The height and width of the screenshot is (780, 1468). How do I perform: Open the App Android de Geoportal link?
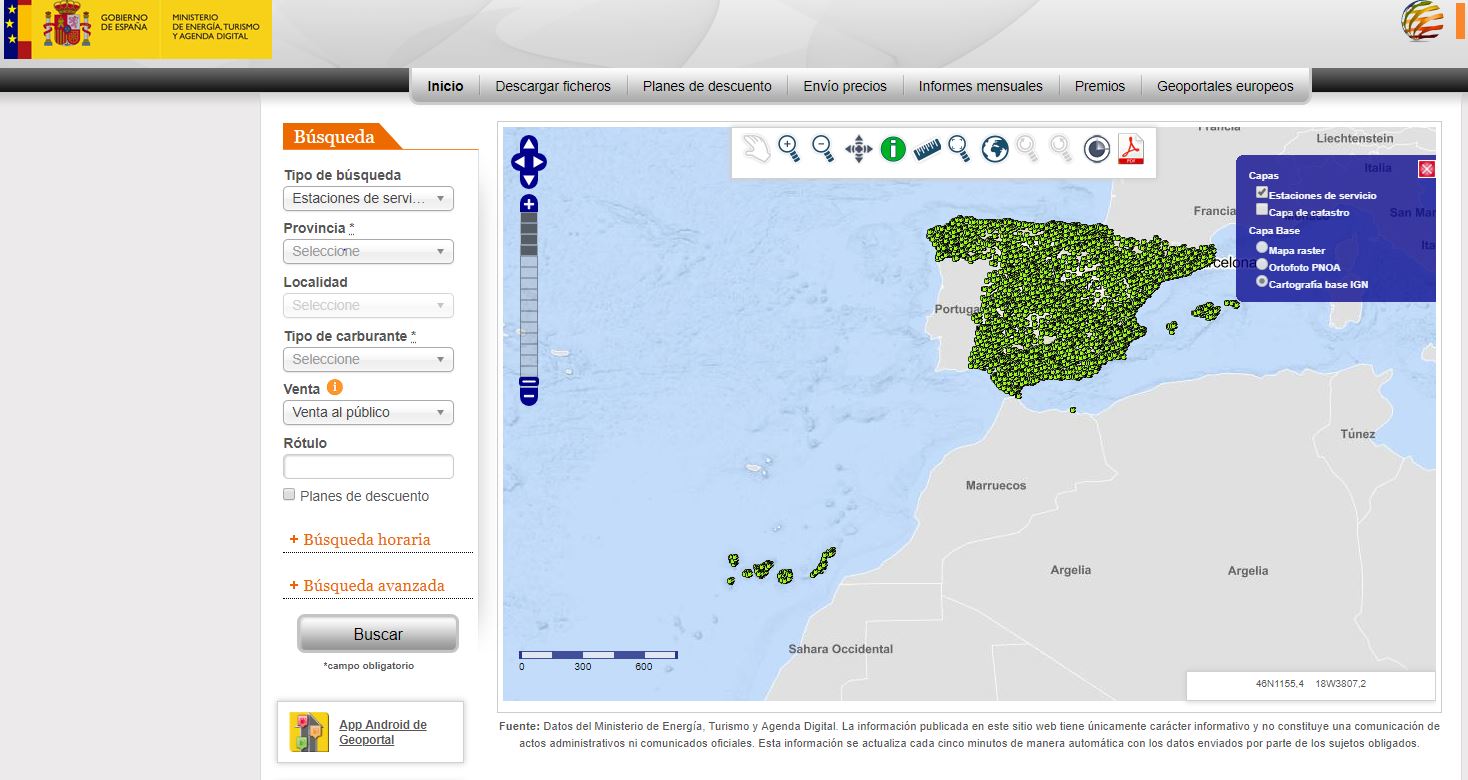[x=383, y=732]
